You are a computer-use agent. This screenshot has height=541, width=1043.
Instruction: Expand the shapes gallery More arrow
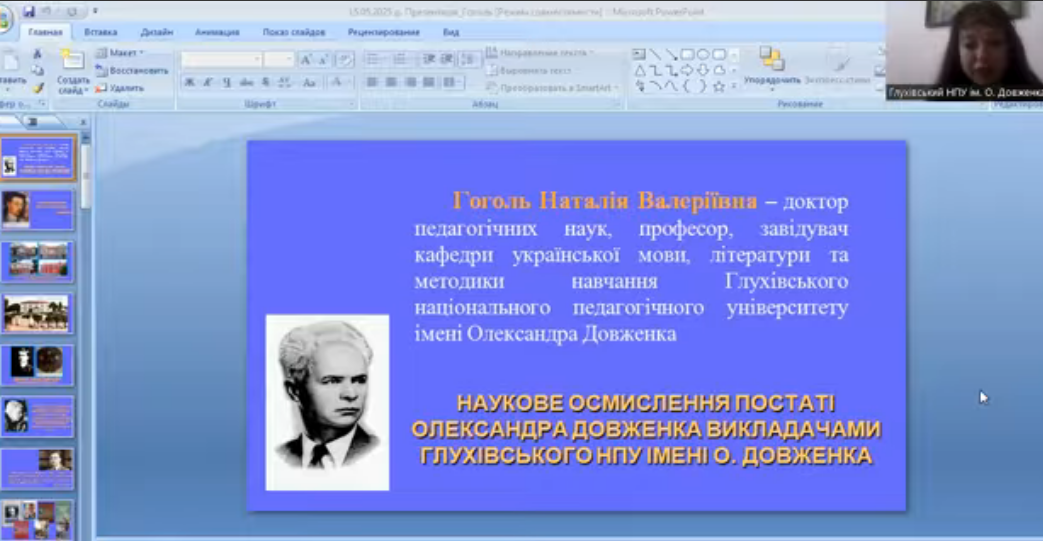734,87
